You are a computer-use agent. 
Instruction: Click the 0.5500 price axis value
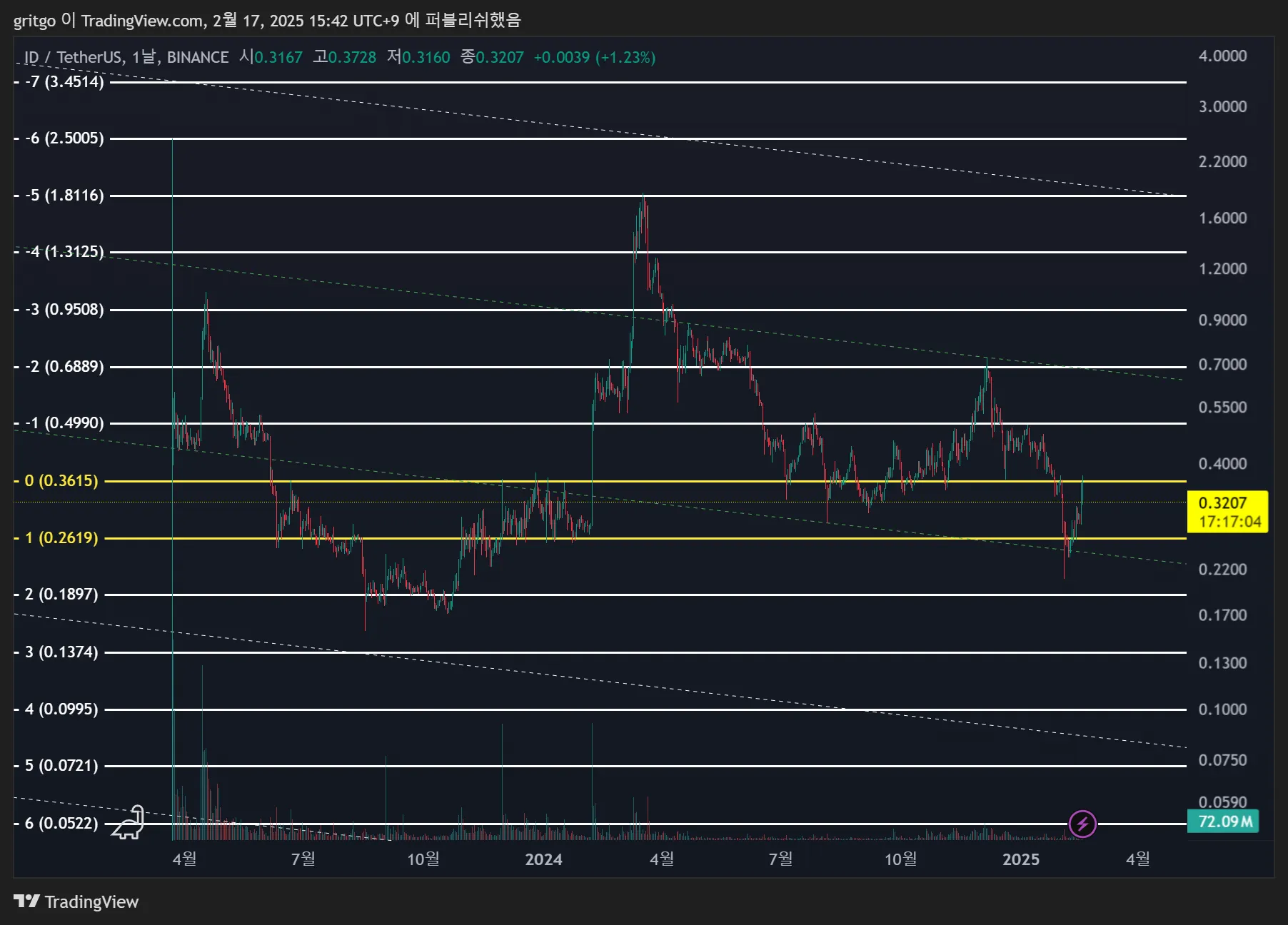(1222, 407)
